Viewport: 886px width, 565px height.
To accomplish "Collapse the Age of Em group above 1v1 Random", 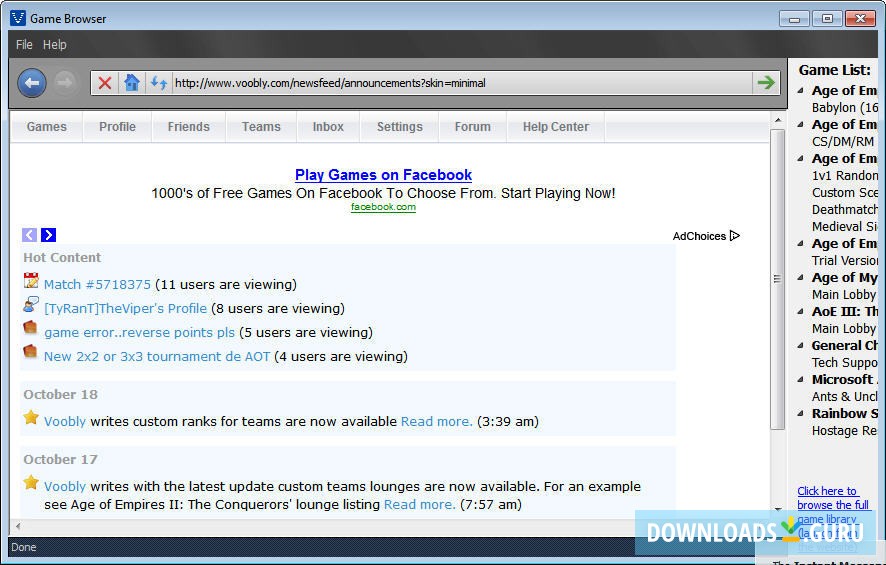I will (x=801, y=158).
